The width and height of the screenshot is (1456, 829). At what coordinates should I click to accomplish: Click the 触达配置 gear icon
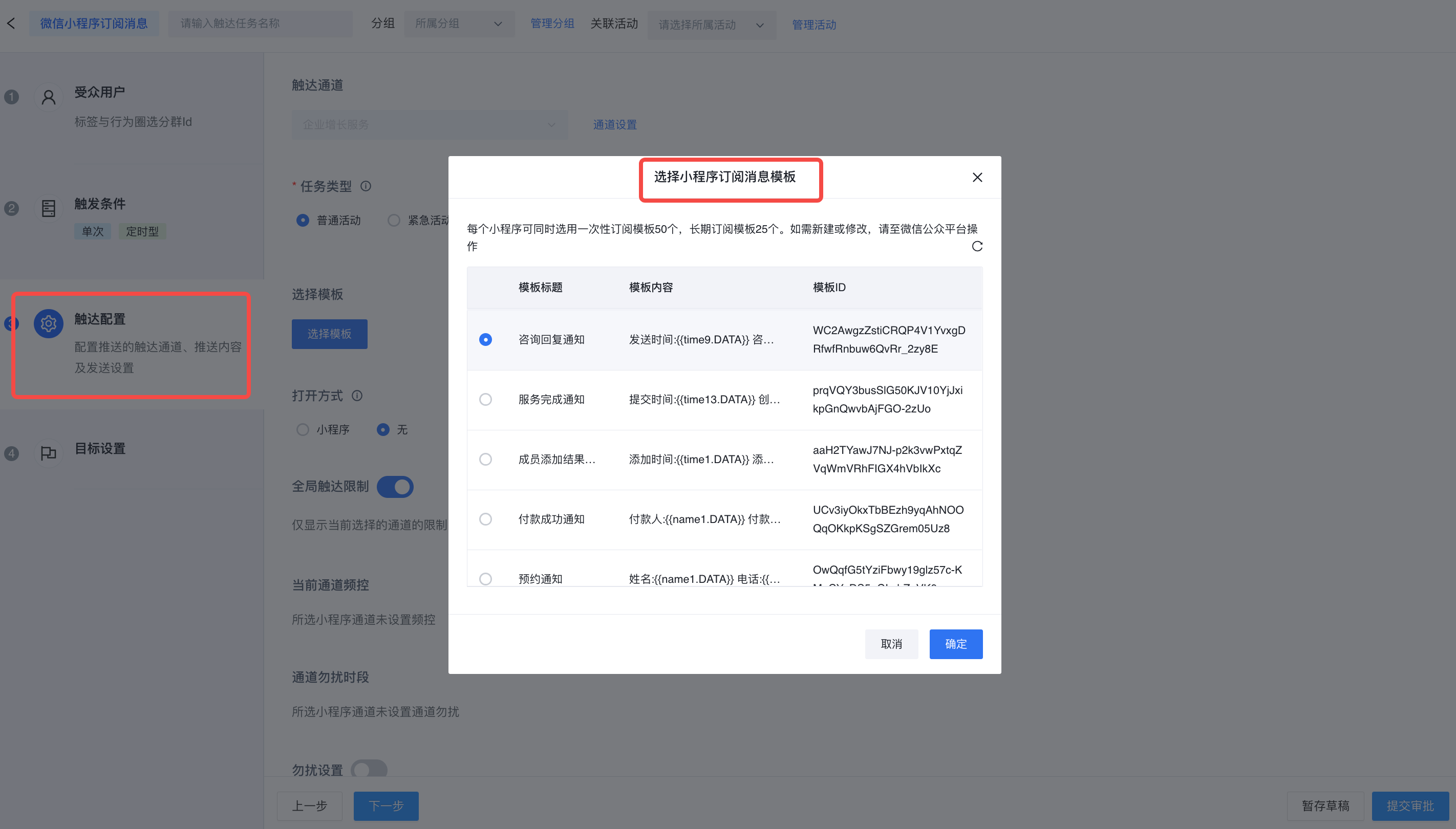(49, 323)
